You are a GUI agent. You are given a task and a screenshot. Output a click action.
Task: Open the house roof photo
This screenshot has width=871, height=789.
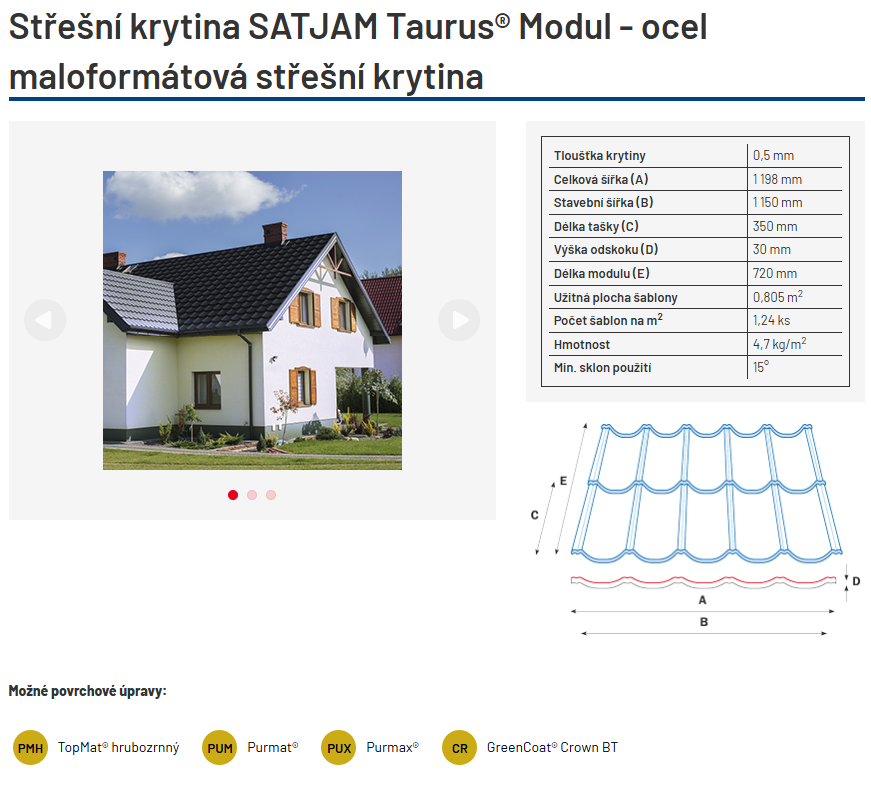252,320
